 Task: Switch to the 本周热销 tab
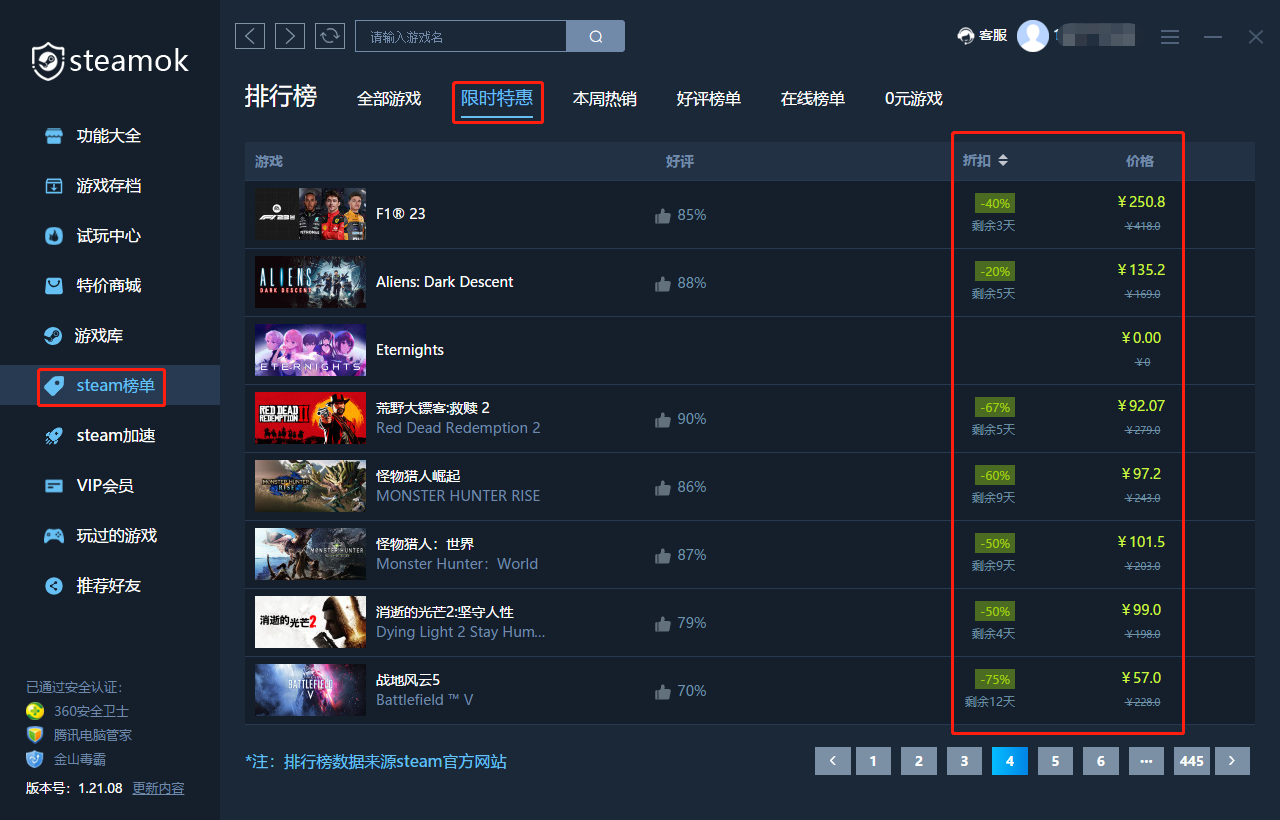pyautogui.click(x=604, y=99)
